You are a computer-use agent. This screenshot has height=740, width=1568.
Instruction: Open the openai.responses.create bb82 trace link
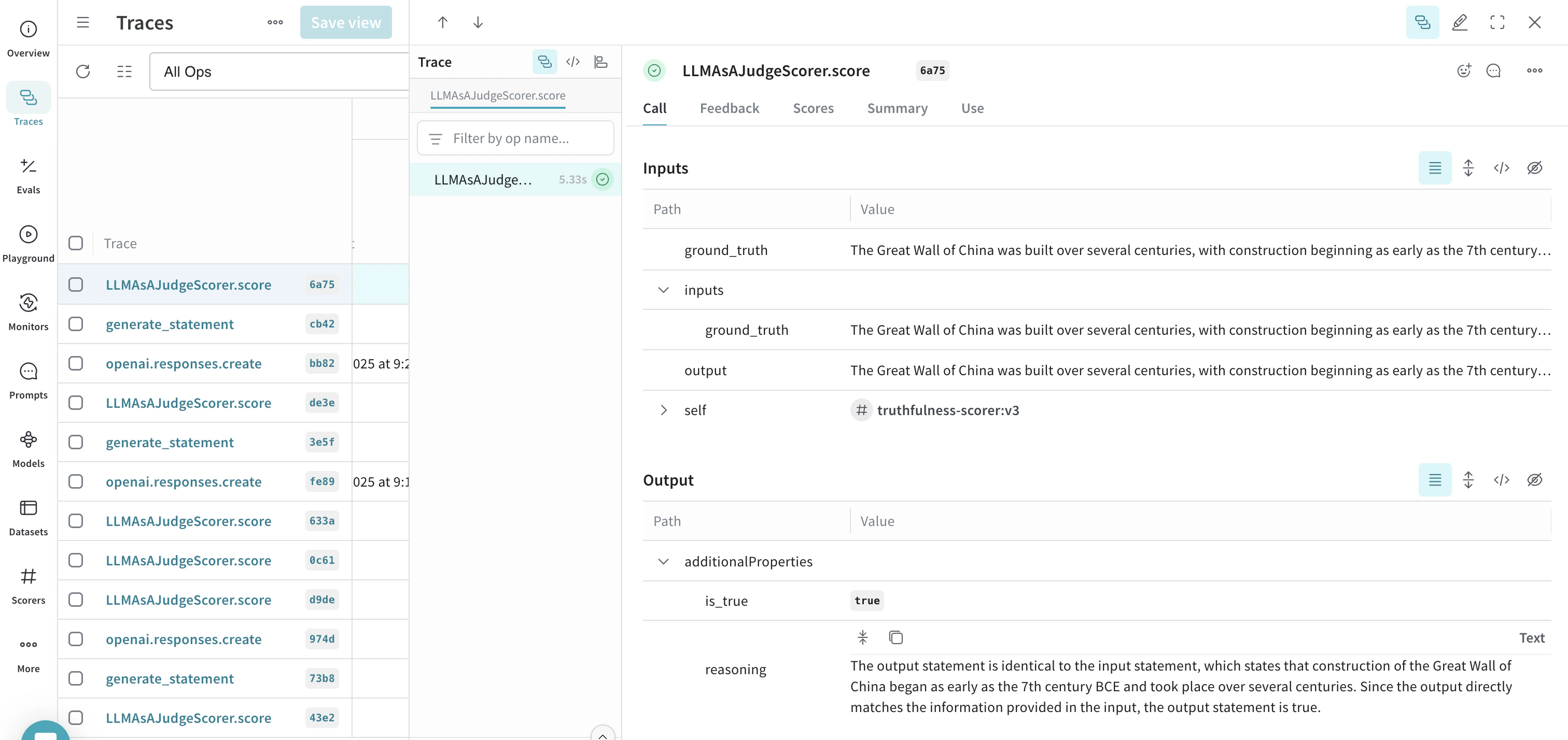tap(183, 363)
